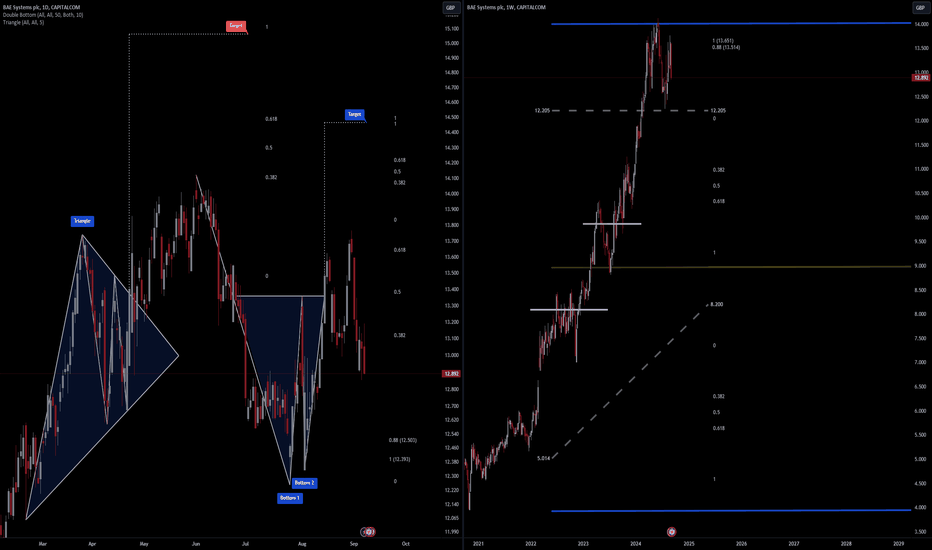Image resolution: width=932 pixels, height=550 pixels.
Task: Click the 2021 label on the weekly time axis
Action: point(478,543)
